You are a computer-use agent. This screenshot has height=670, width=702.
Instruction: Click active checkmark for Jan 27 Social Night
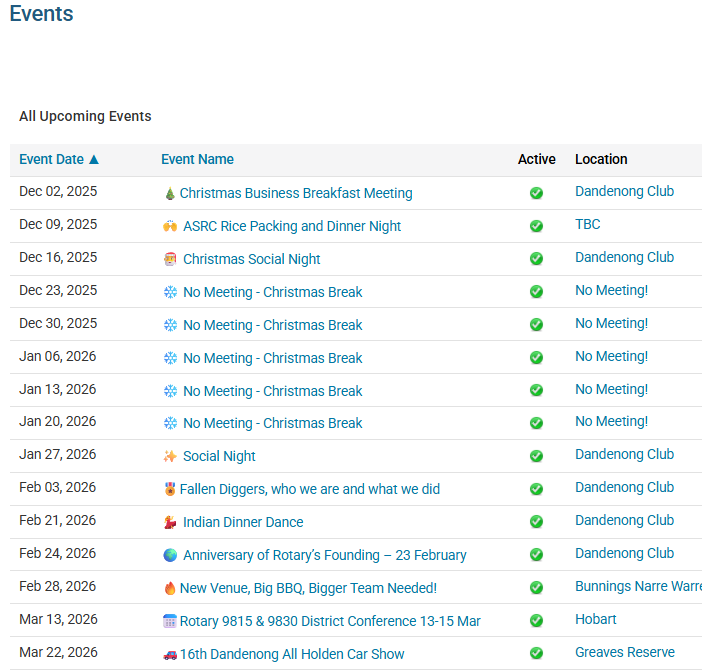coord(536,456)
